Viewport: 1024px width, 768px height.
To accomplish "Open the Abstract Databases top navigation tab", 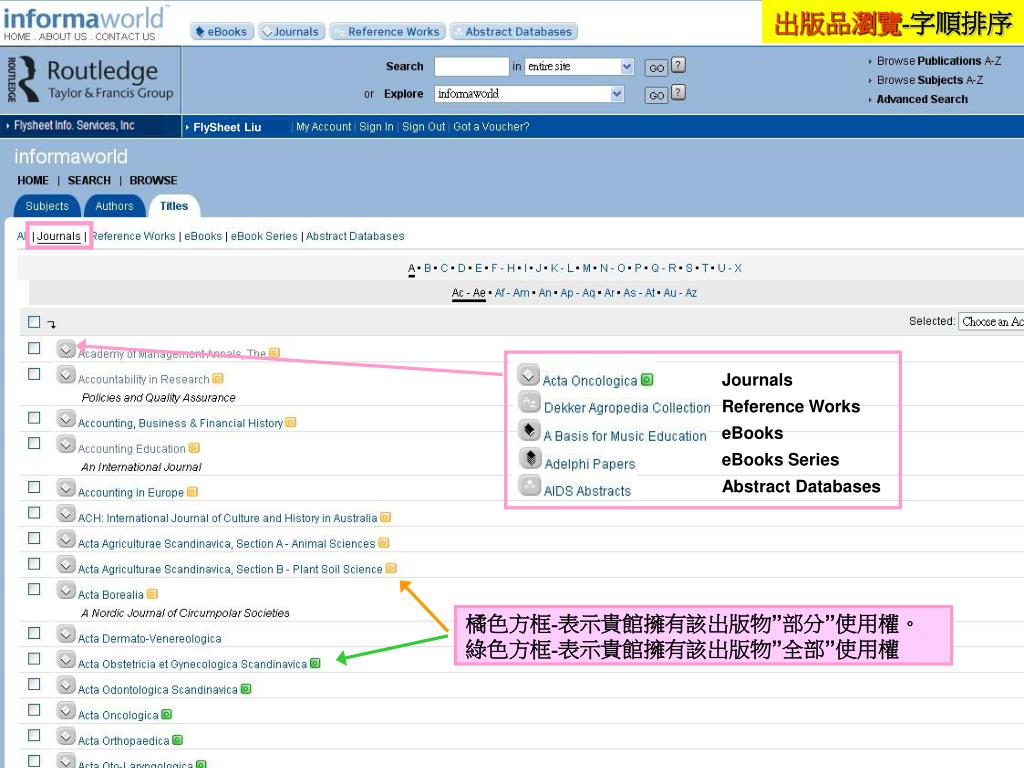I will (513, 31).
